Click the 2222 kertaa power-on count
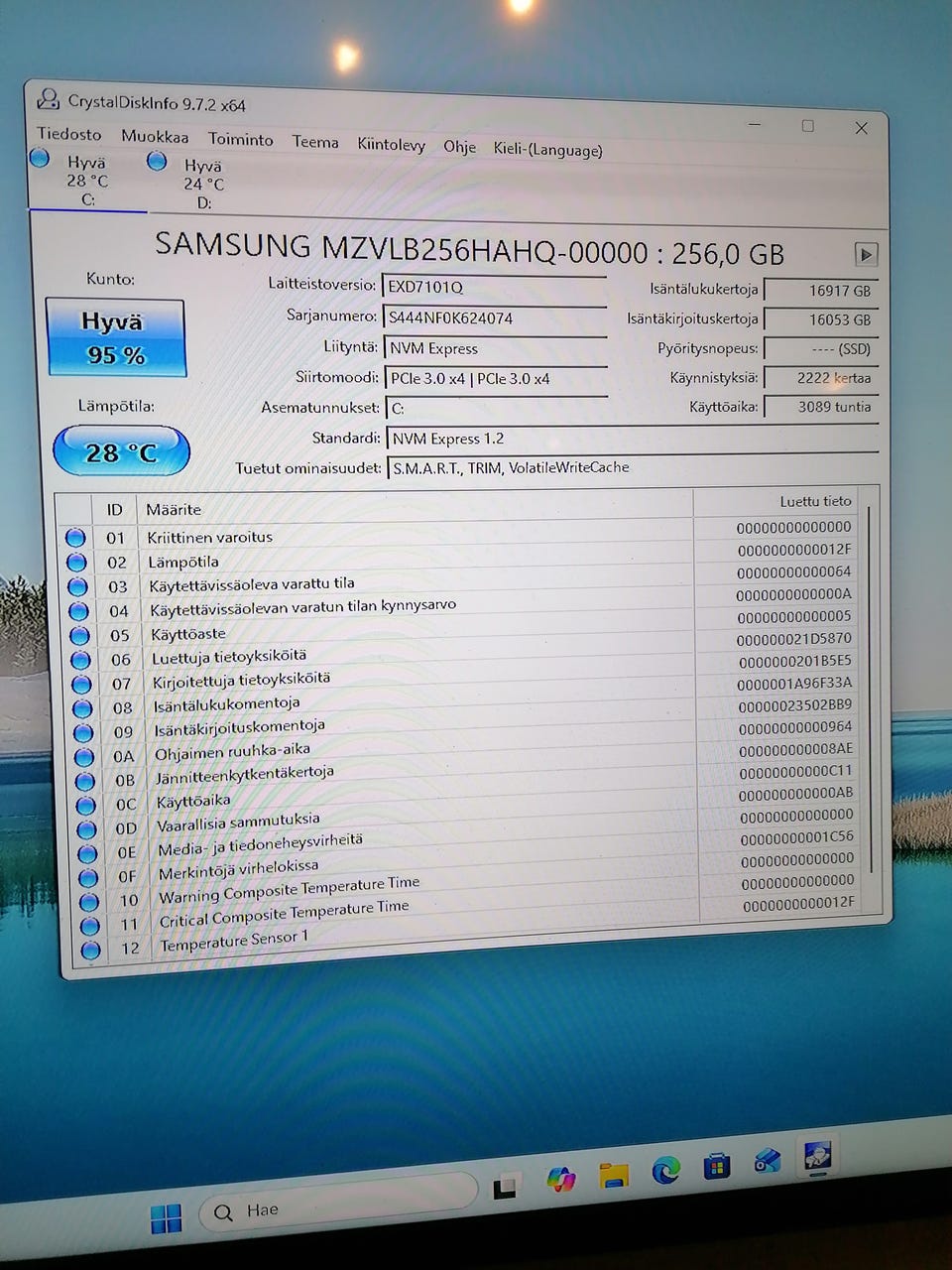Image resolution: width=952 pixels, height=1270 pixels. (822, 378)
